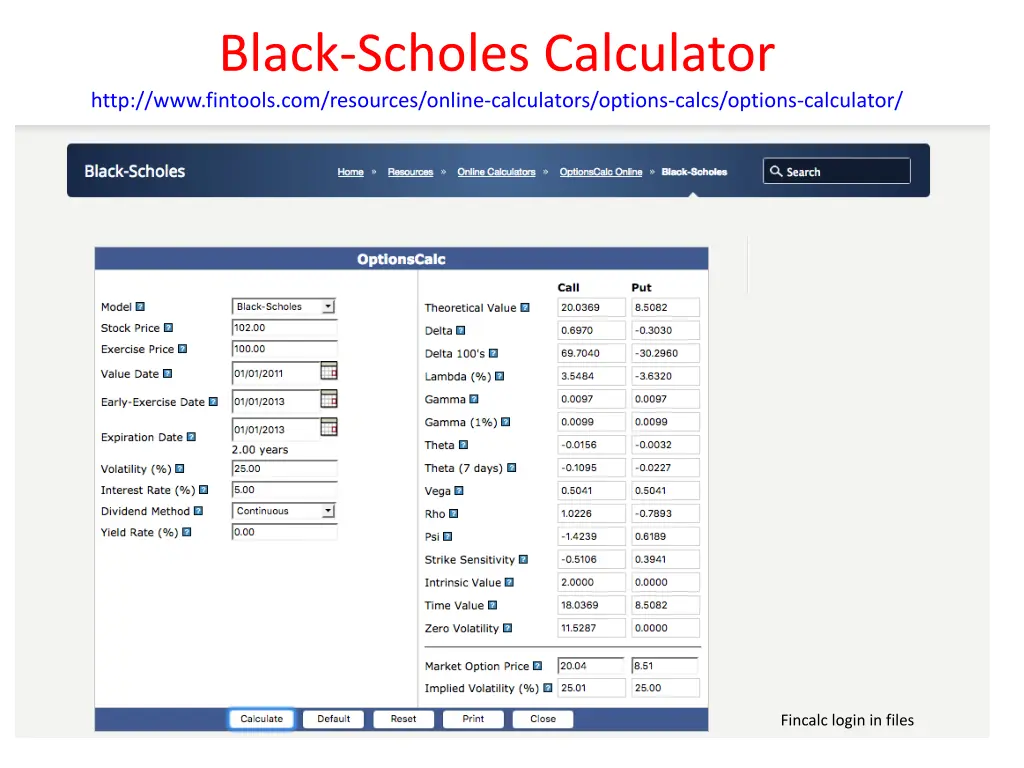This screenshot has width=1024, height=768.
Task: Open the Dividend Method dropdown showing Continuous
Action: click(x=284, y=511)
